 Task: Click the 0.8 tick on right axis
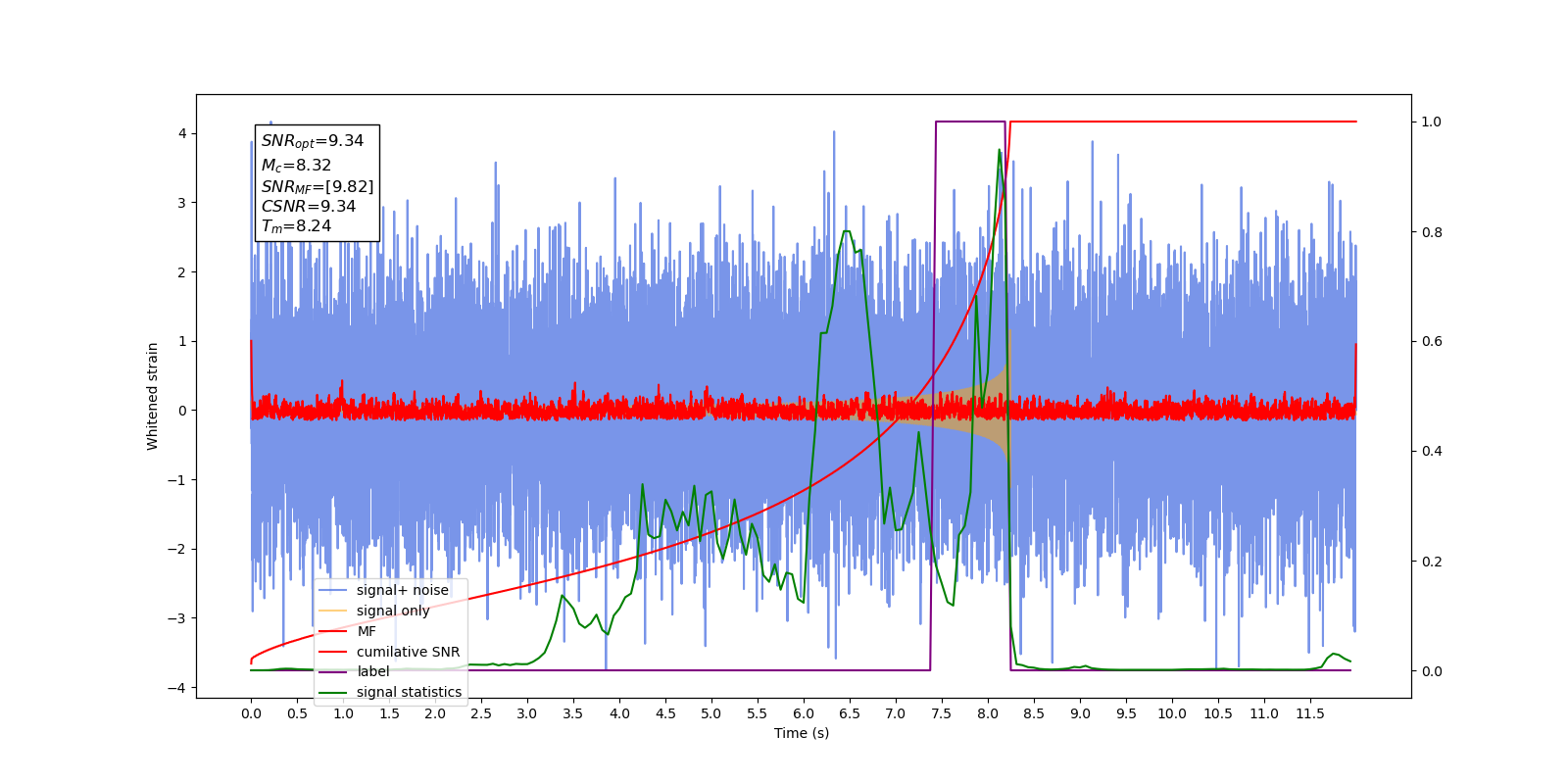point(1432,232)
